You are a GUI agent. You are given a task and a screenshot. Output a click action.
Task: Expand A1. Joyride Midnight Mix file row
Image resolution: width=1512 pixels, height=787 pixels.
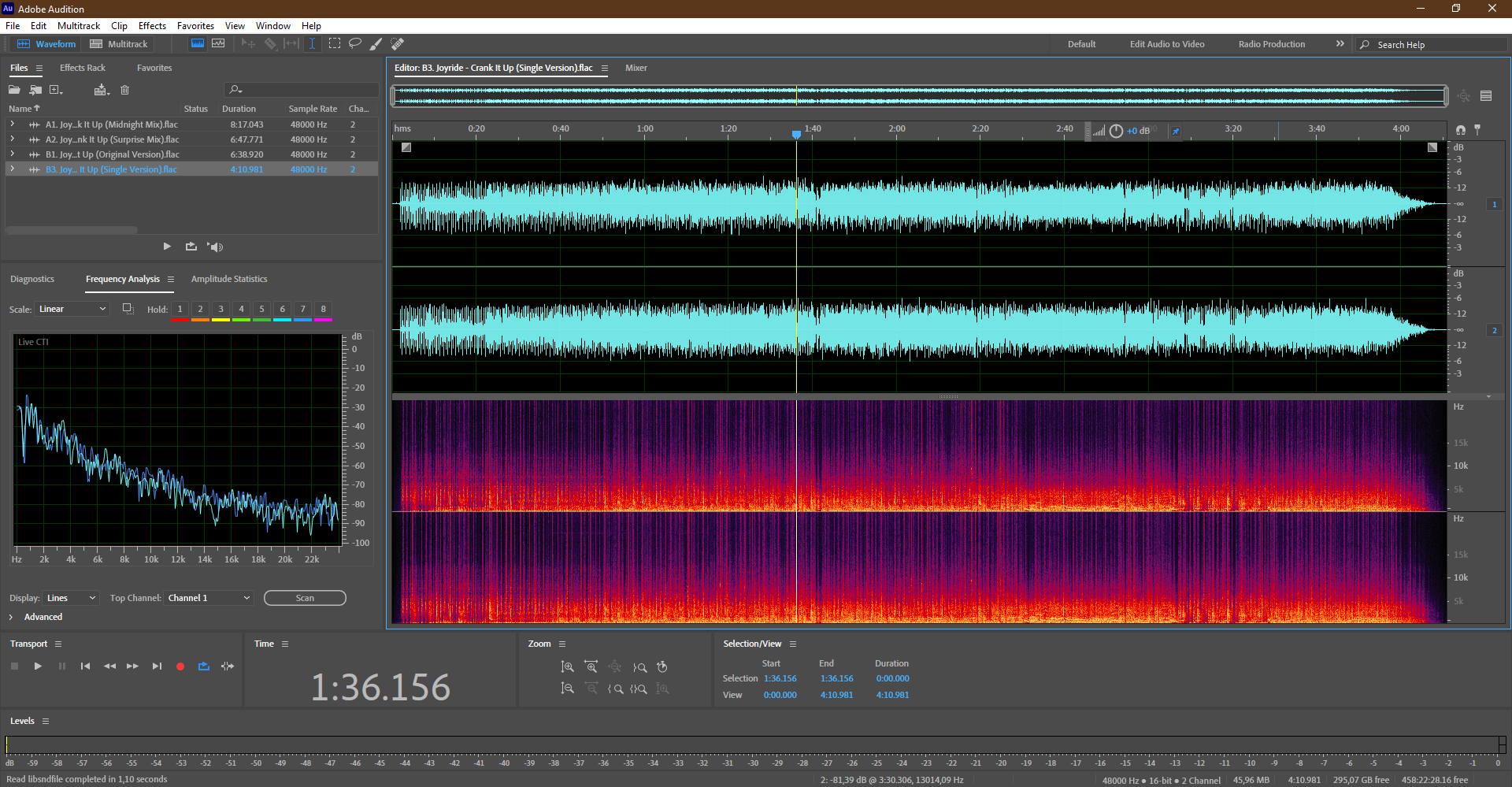(x=12, y=124)
